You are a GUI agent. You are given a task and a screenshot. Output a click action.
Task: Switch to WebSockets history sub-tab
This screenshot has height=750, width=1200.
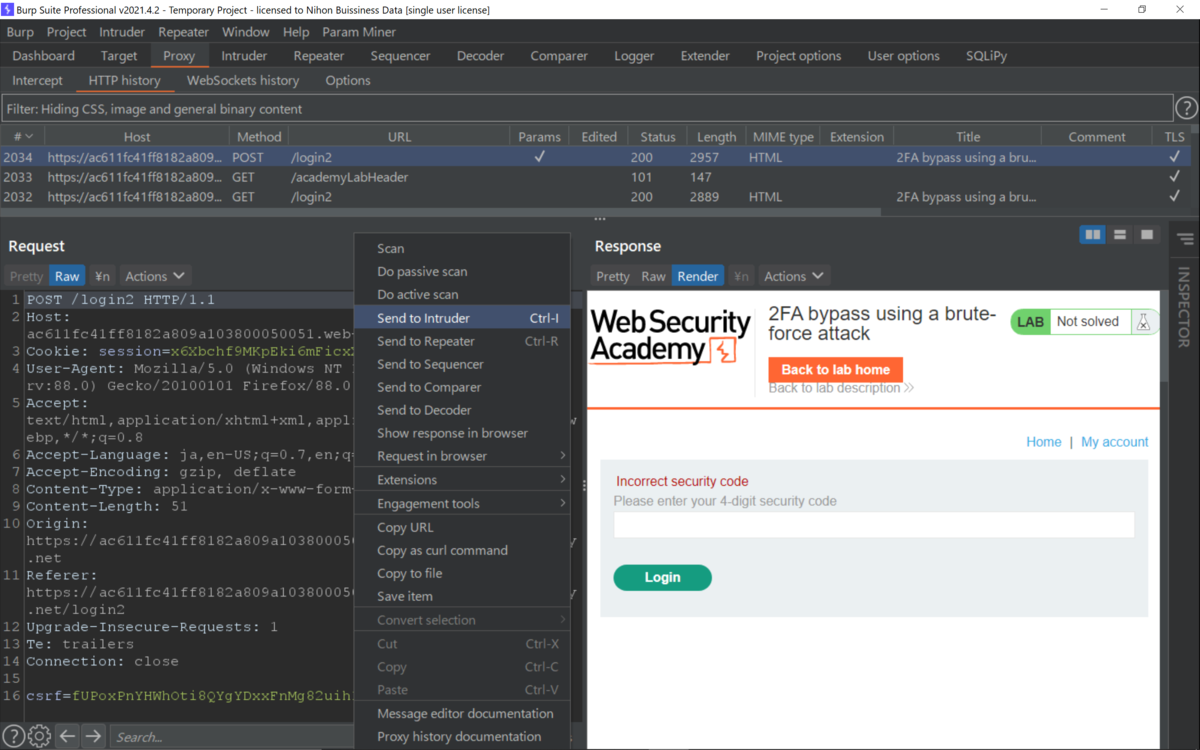pos(243,80)
